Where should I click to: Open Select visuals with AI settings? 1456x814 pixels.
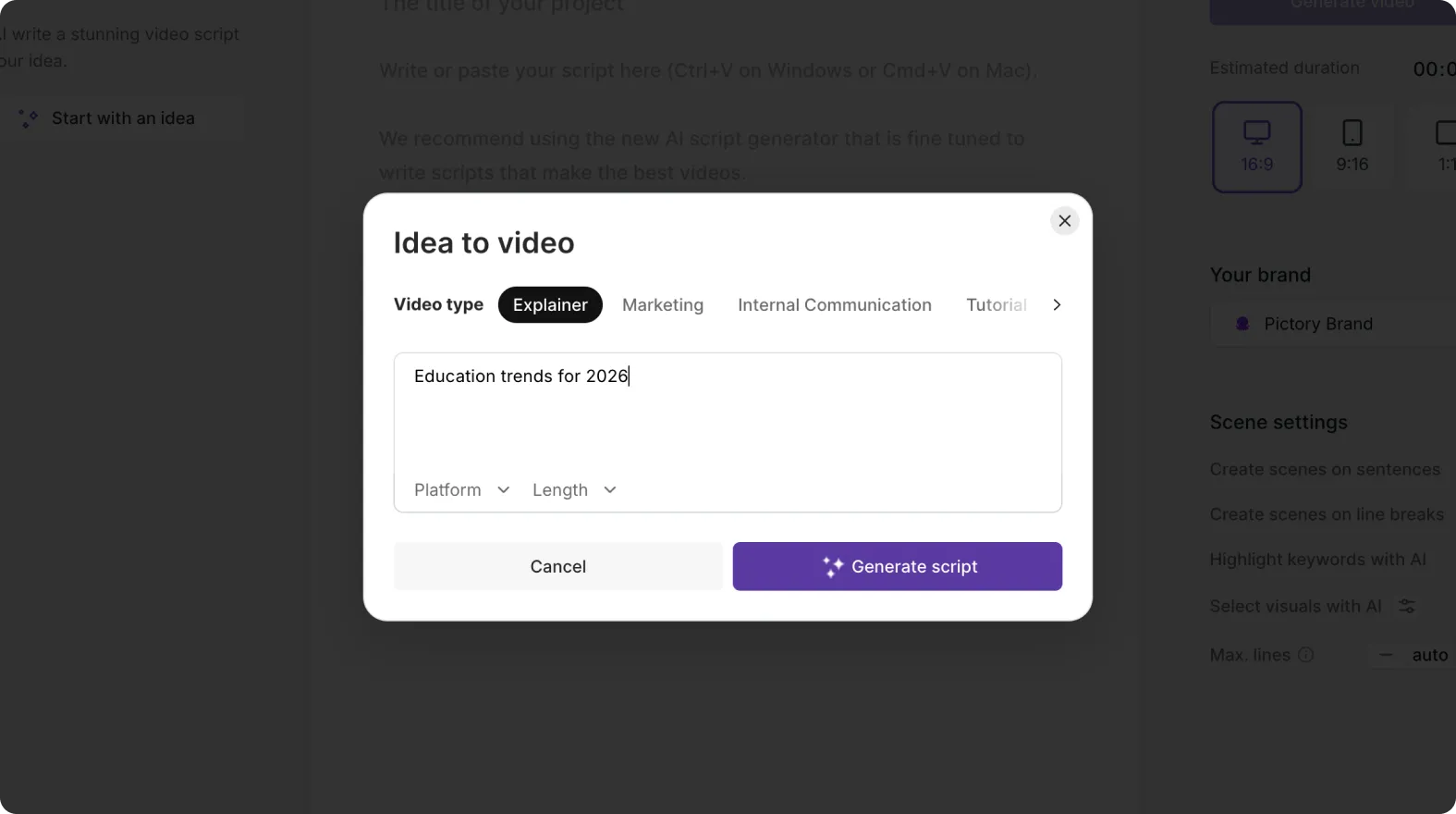(1408, 606)
